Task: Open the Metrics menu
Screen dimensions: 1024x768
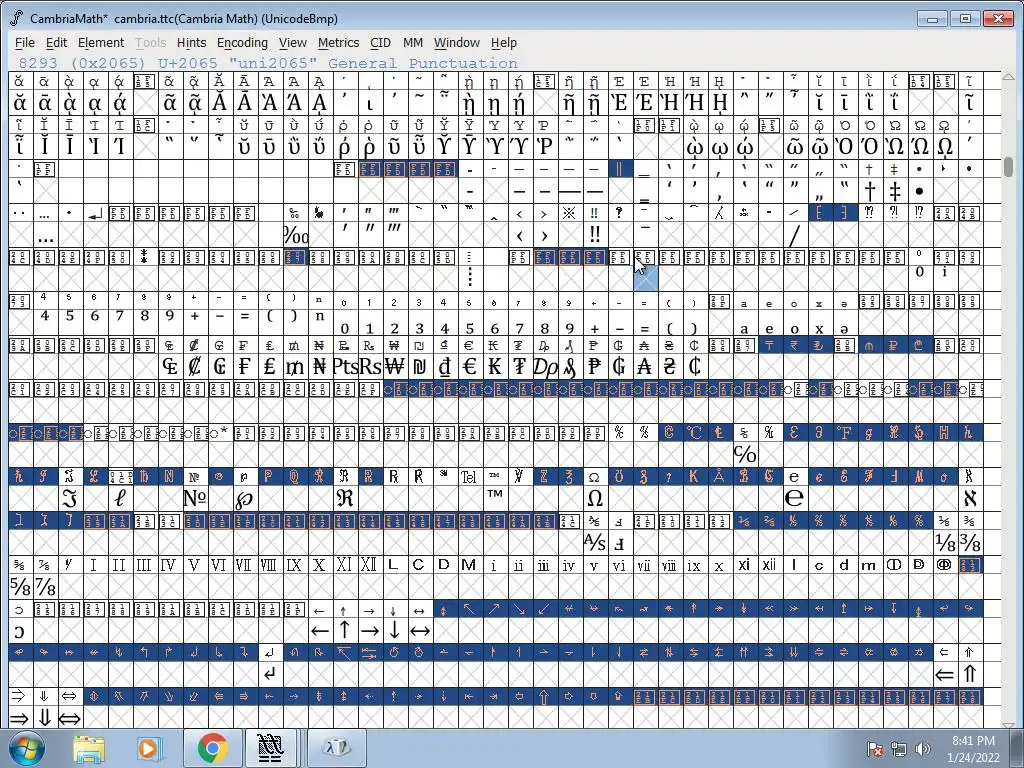Action: (x=338, y=42)
